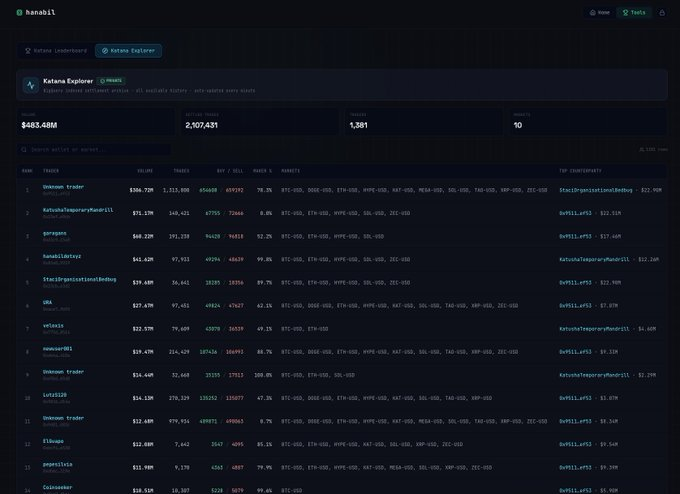Screen dimensions: 680x494
Task: Click the BTC-USD, ETH-USD, SOL-USD markets cell
Action: 318,375
